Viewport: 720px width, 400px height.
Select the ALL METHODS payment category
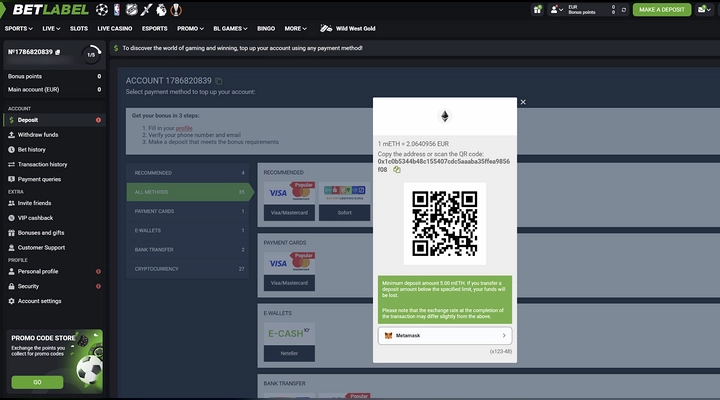point(189,192)
